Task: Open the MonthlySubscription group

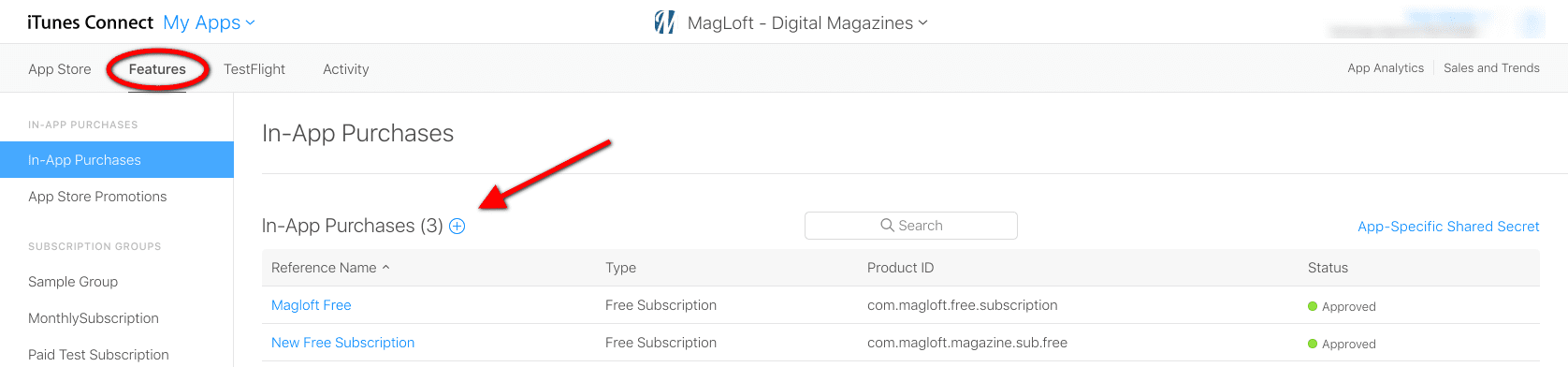Action: click(94, 318)
